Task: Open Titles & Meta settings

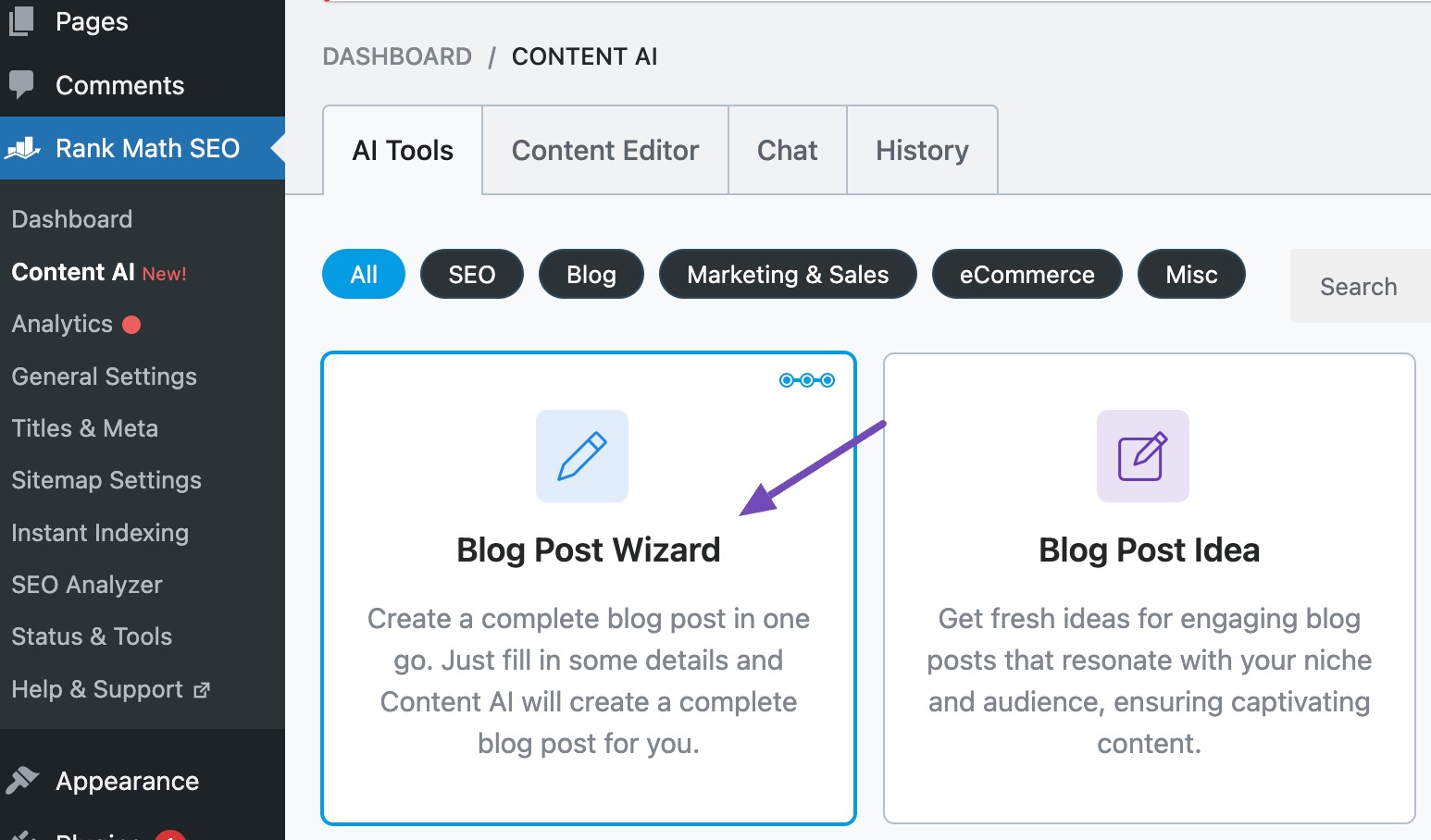Action: click(x=85, y=428)
